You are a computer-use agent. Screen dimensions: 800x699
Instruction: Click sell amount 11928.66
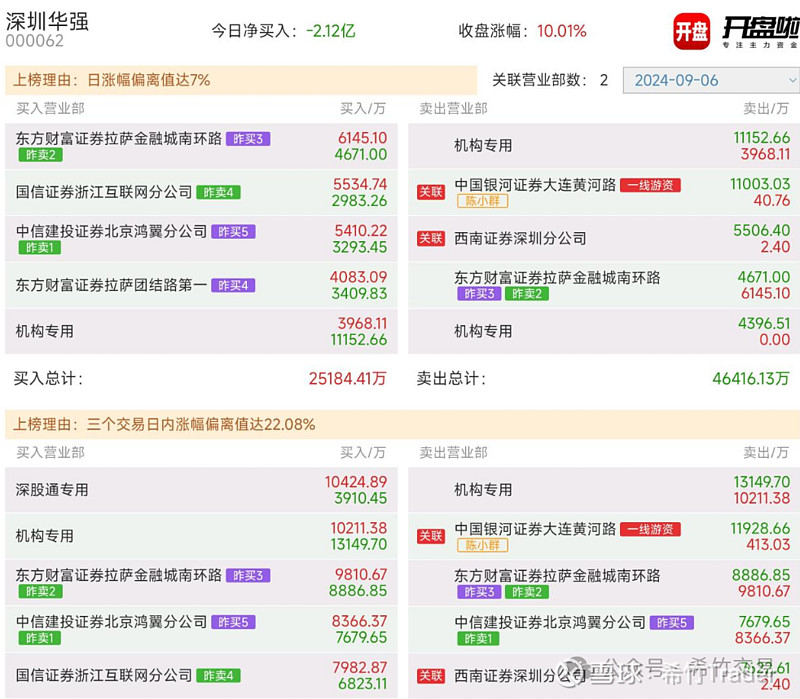tap(760, 528)
